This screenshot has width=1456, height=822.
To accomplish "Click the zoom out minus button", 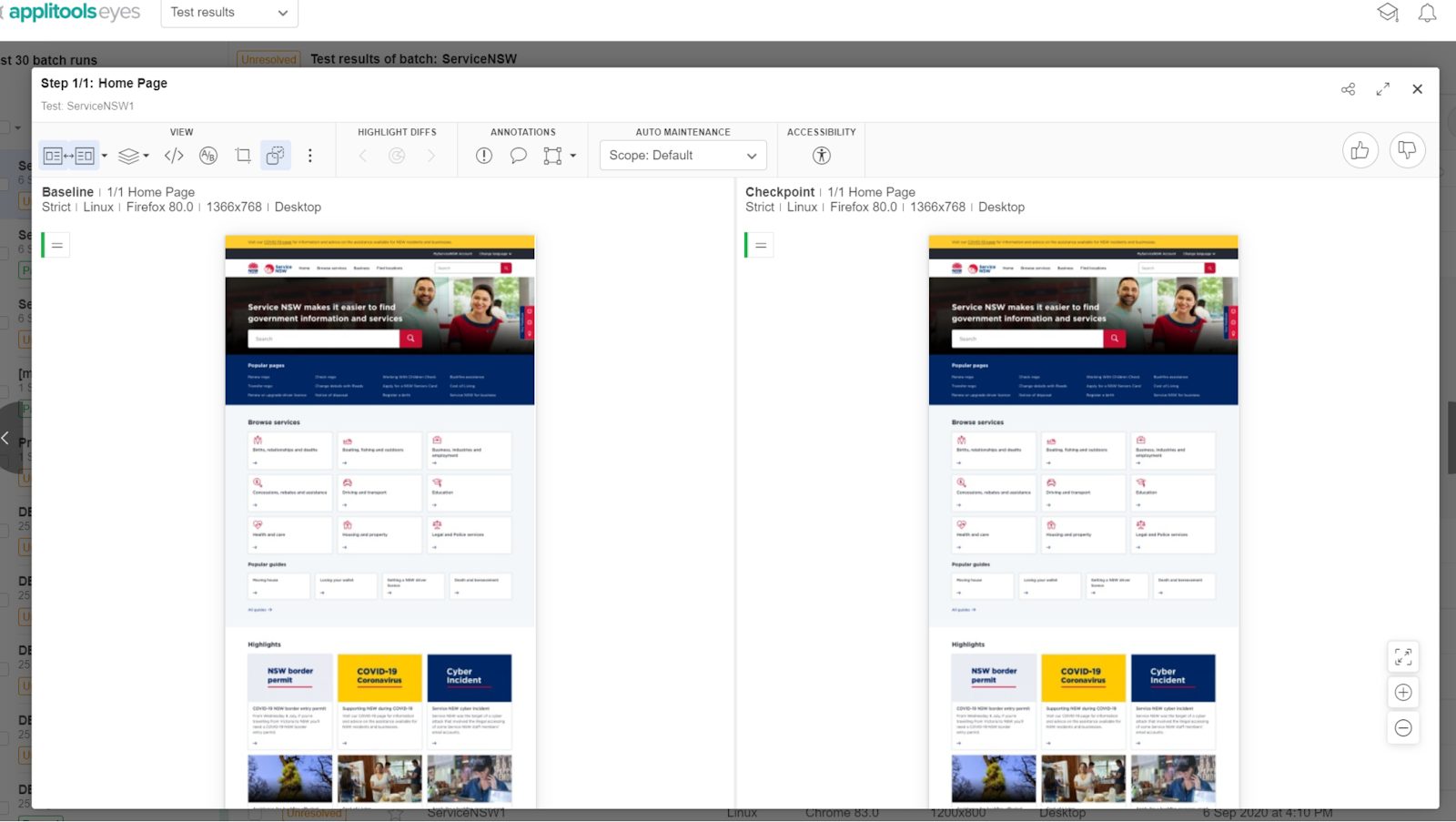I will [x=1402, y=728].
